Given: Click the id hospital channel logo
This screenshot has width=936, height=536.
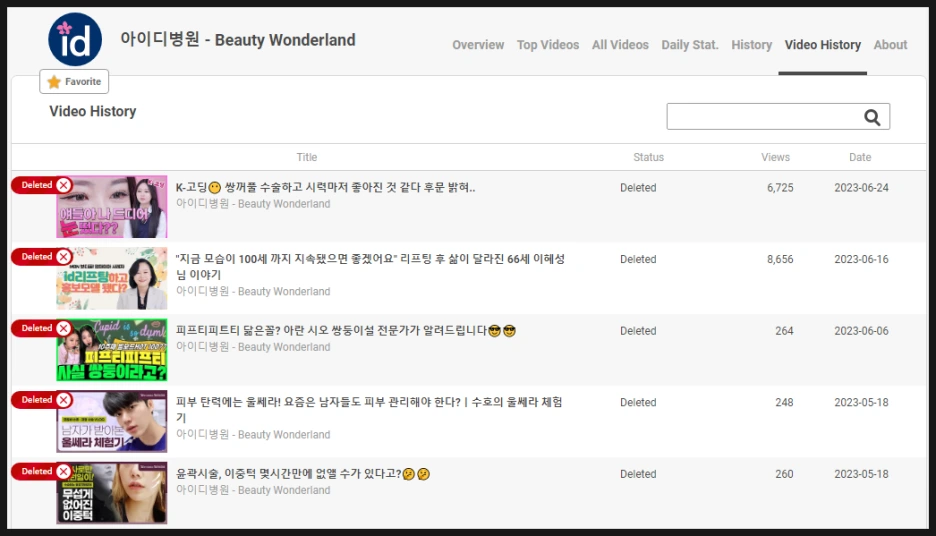Looking at the screenshot, I should coord(75,39).
